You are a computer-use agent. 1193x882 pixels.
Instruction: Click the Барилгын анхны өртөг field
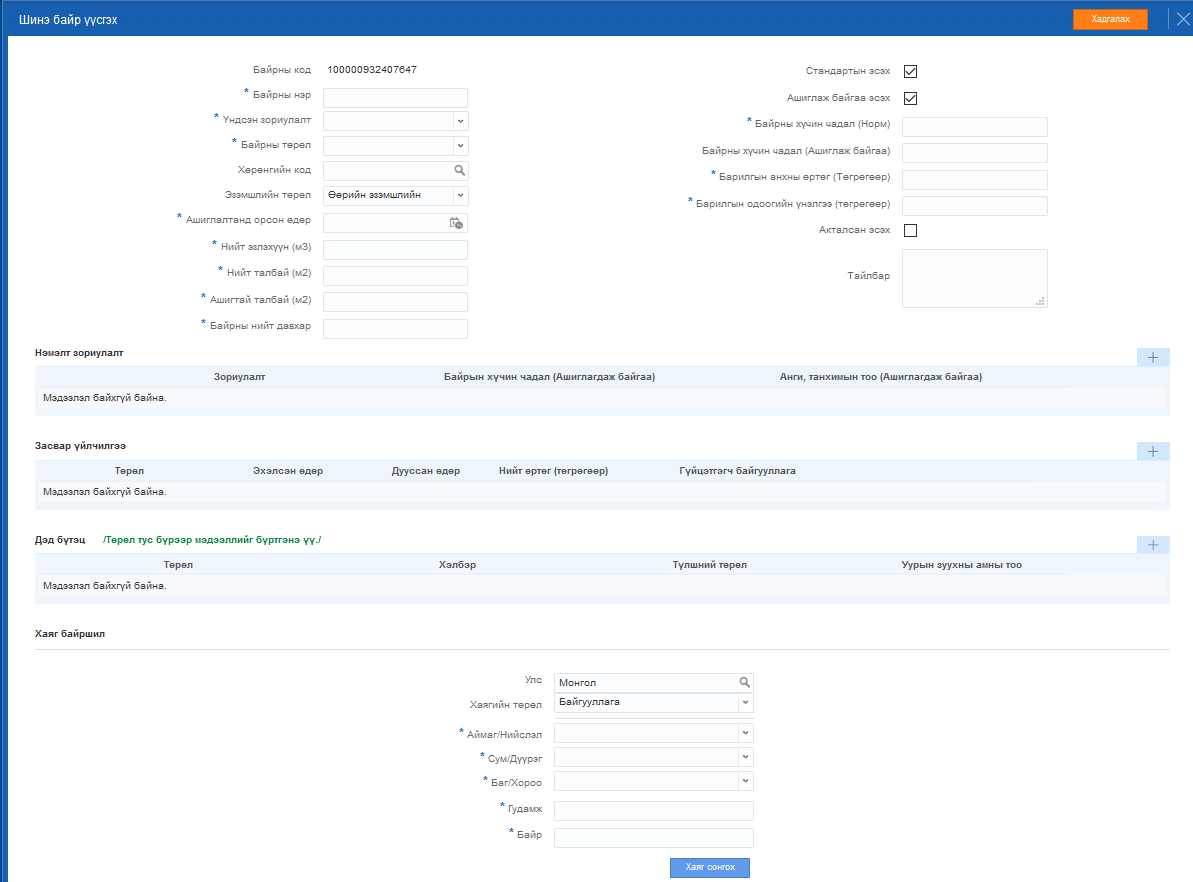pyautogui.click(x=975, y=180)
